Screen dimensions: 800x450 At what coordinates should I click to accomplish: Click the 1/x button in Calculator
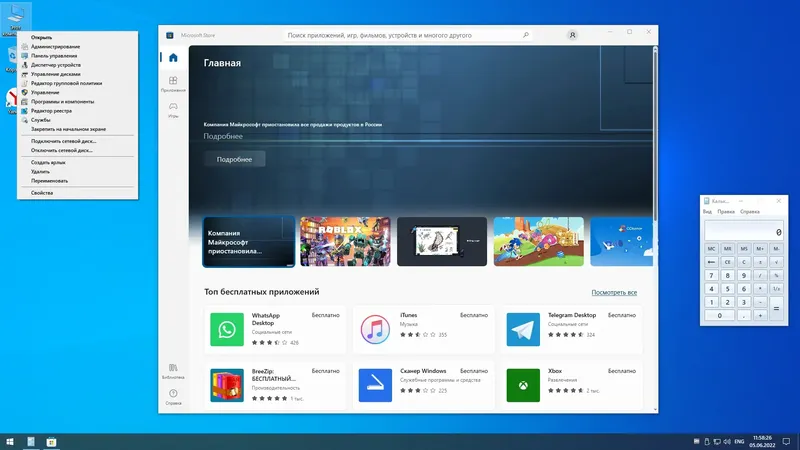point(776,289)
